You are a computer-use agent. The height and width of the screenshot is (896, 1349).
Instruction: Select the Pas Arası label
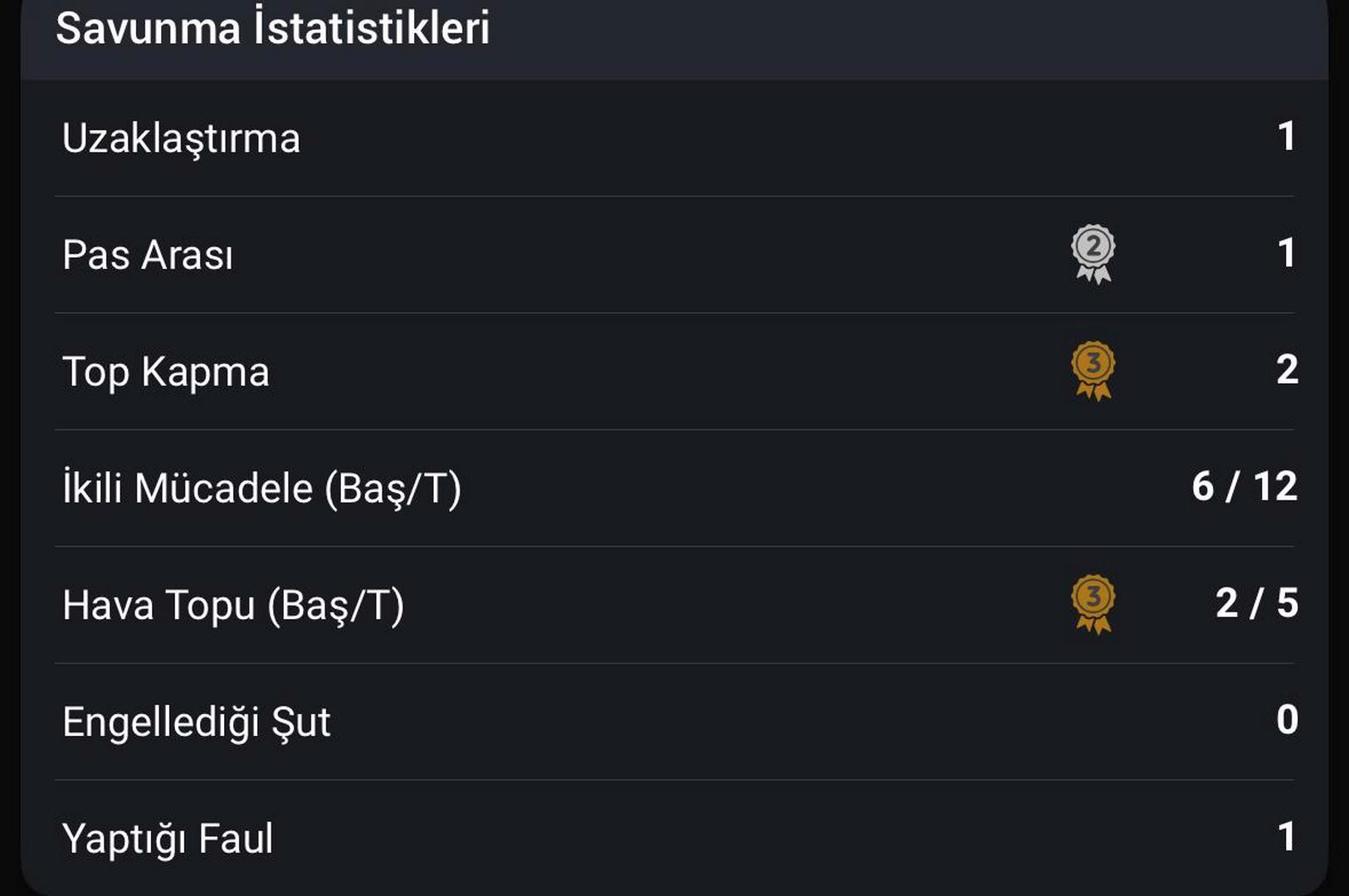pyautogui.click(x=148, y=255)
